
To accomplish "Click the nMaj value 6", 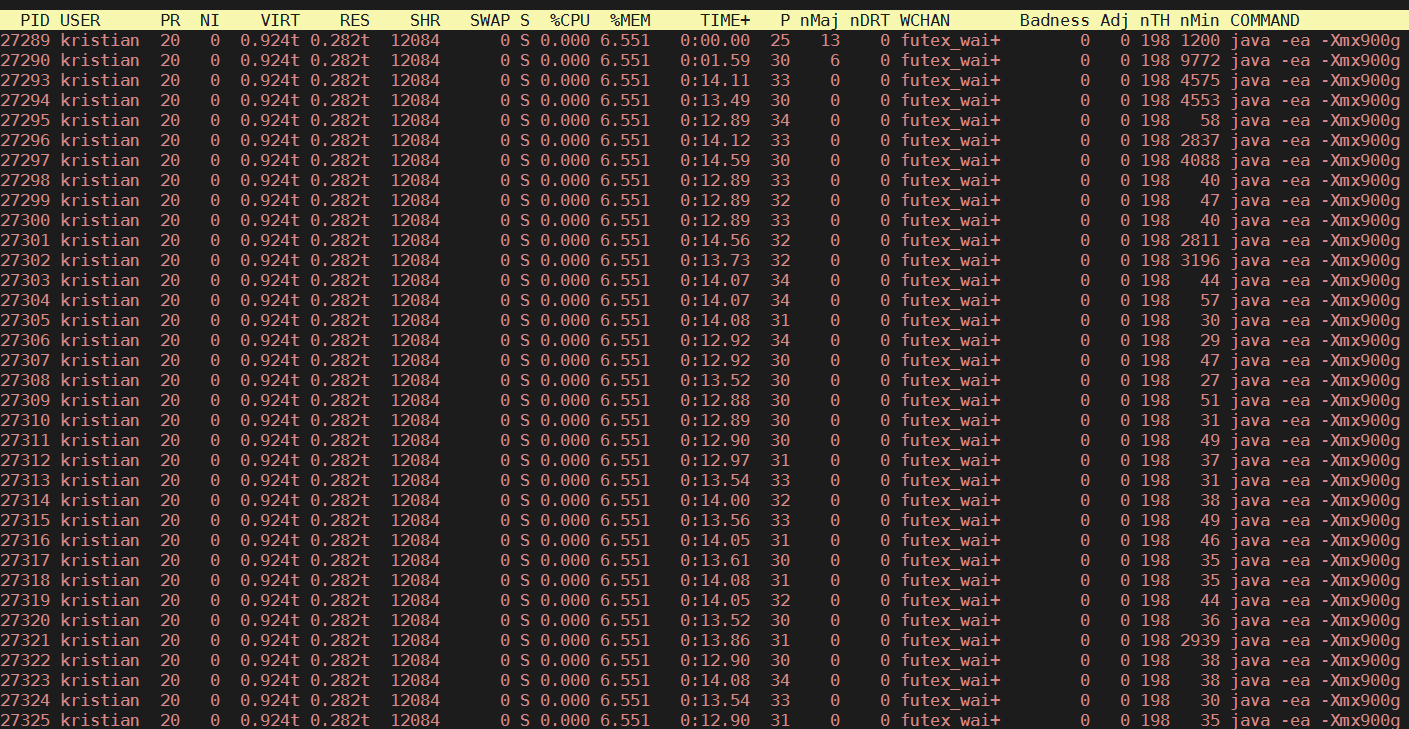I will tap(835, 60).
